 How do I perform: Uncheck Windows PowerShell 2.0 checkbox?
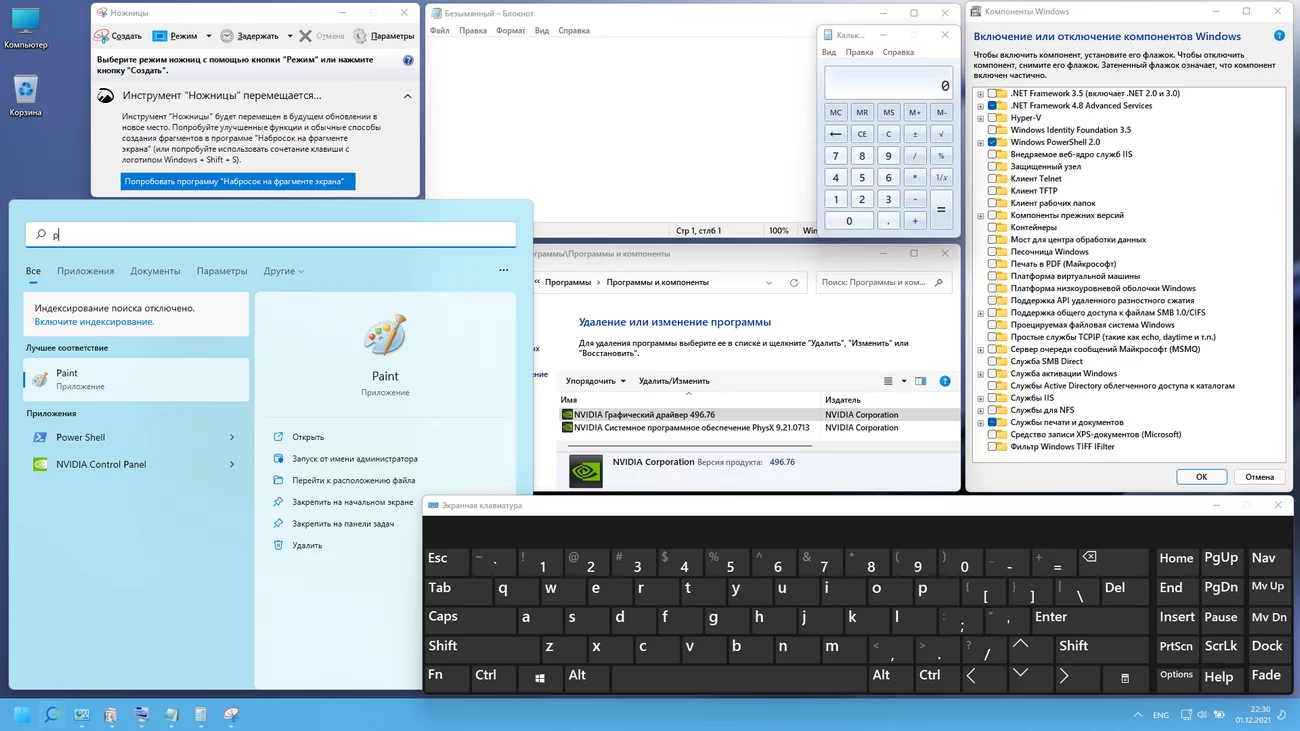point(992,142)
